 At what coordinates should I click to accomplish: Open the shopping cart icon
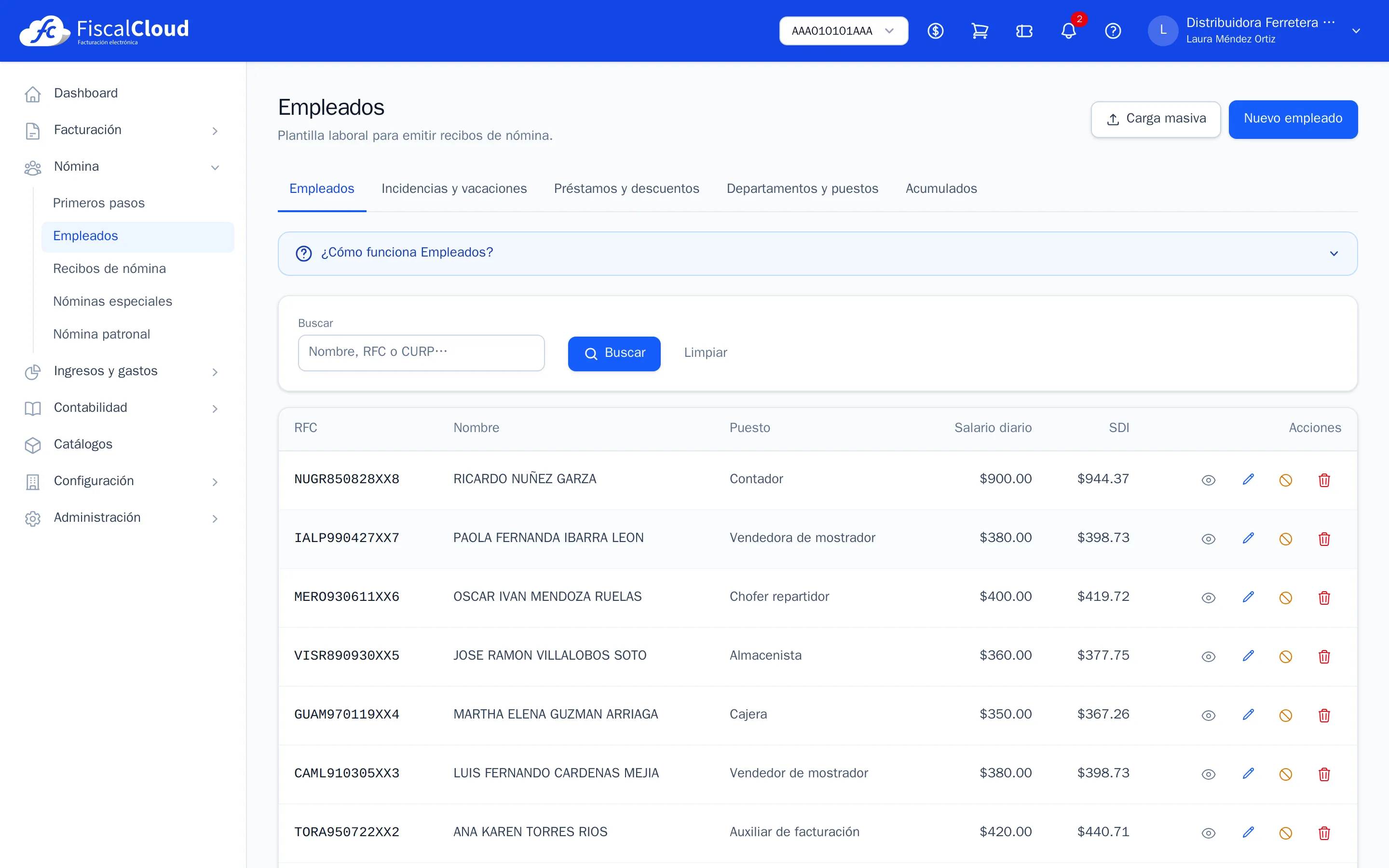point(980,31)
